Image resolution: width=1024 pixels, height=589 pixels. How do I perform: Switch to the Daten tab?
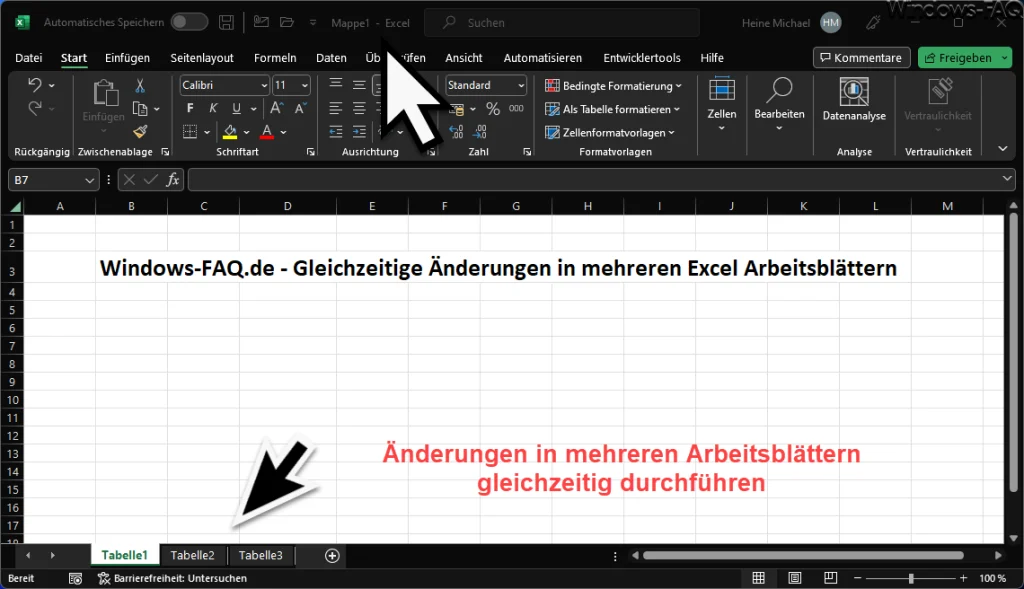(331, 58)
